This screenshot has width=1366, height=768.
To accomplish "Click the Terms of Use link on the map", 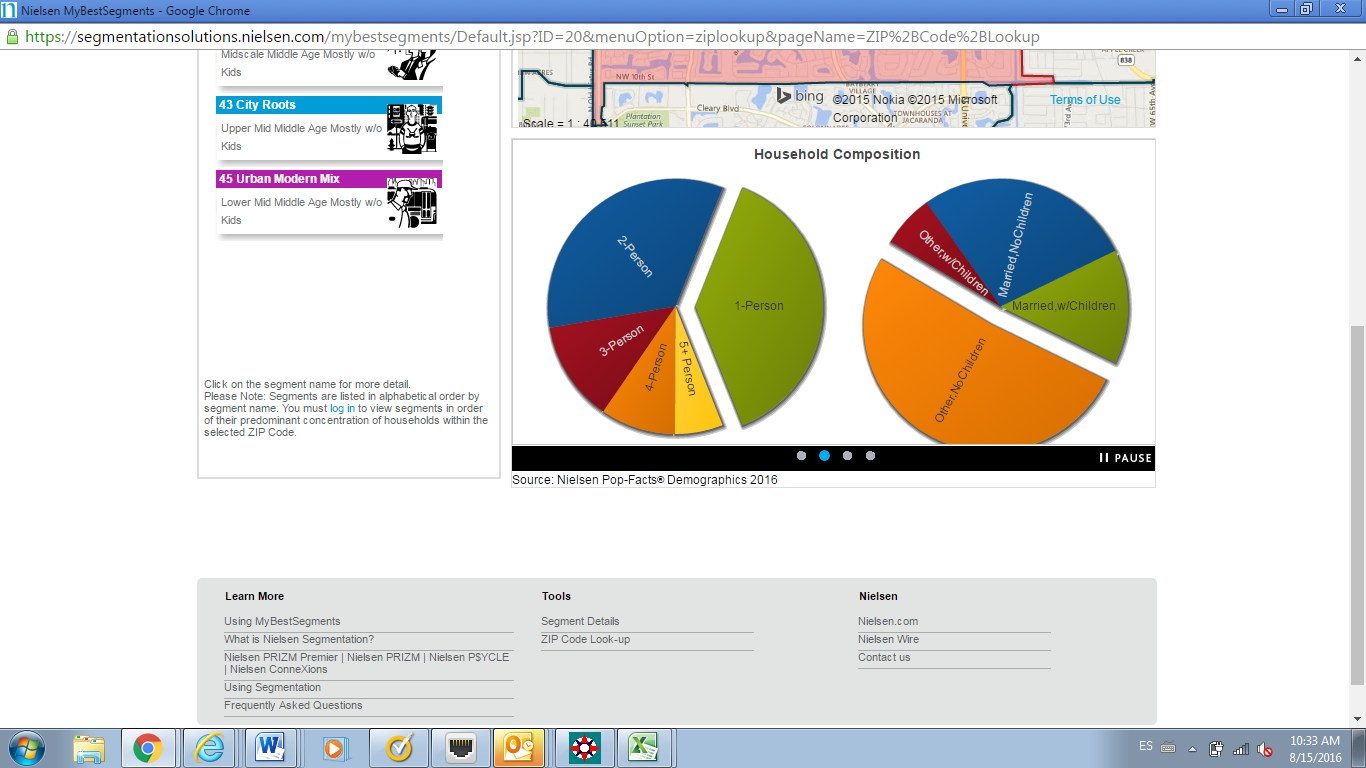I will 1086,99.
